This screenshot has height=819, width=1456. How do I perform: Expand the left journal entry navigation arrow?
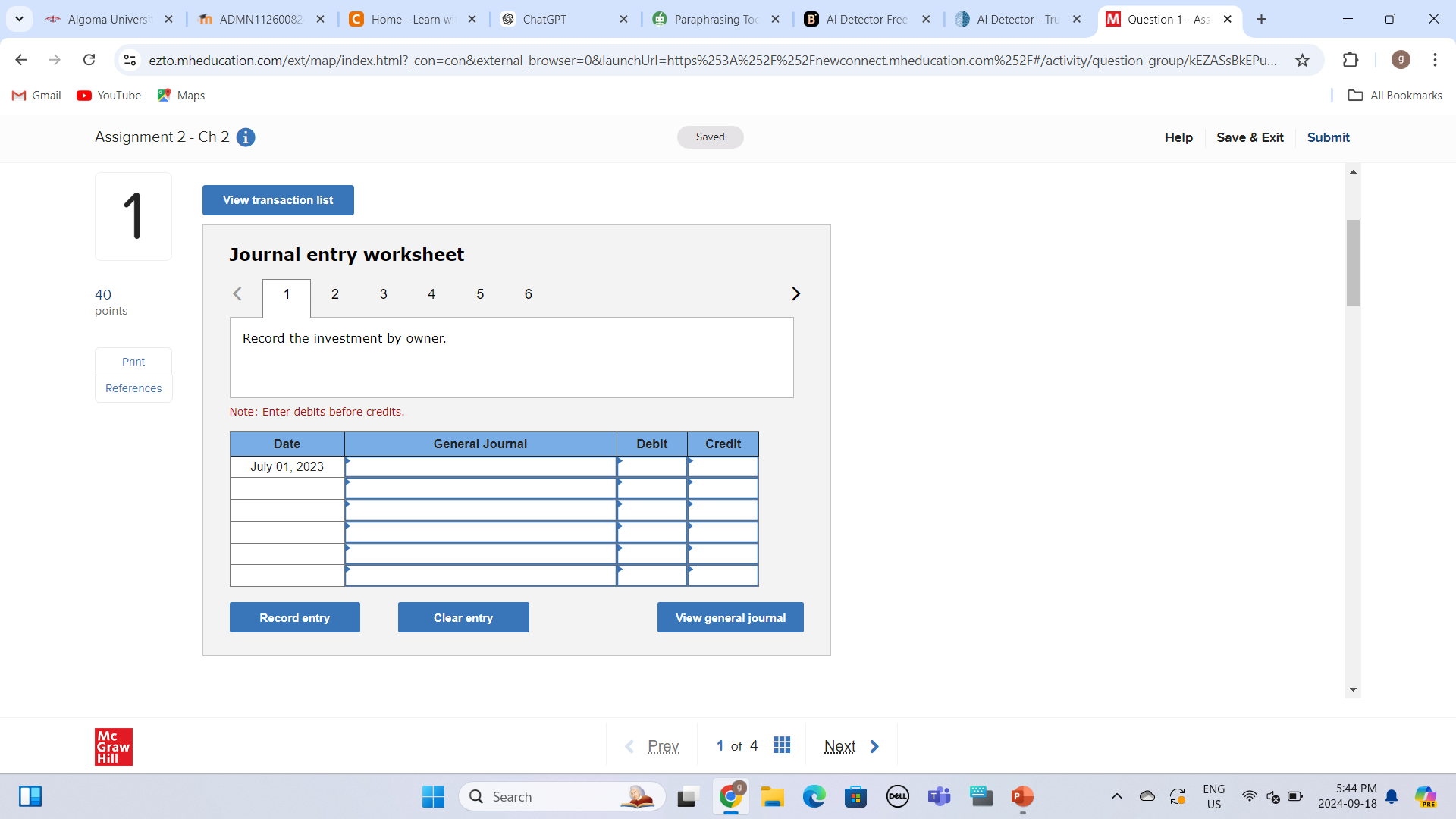tap(237, 293)
